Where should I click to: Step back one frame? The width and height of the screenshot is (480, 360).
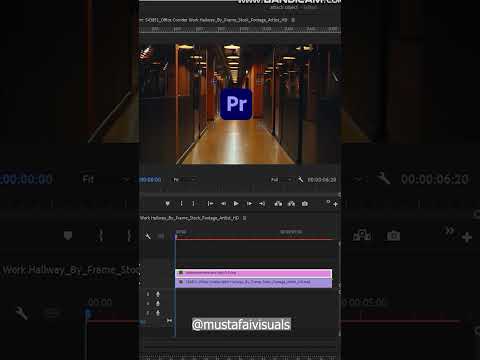(223, 203)
